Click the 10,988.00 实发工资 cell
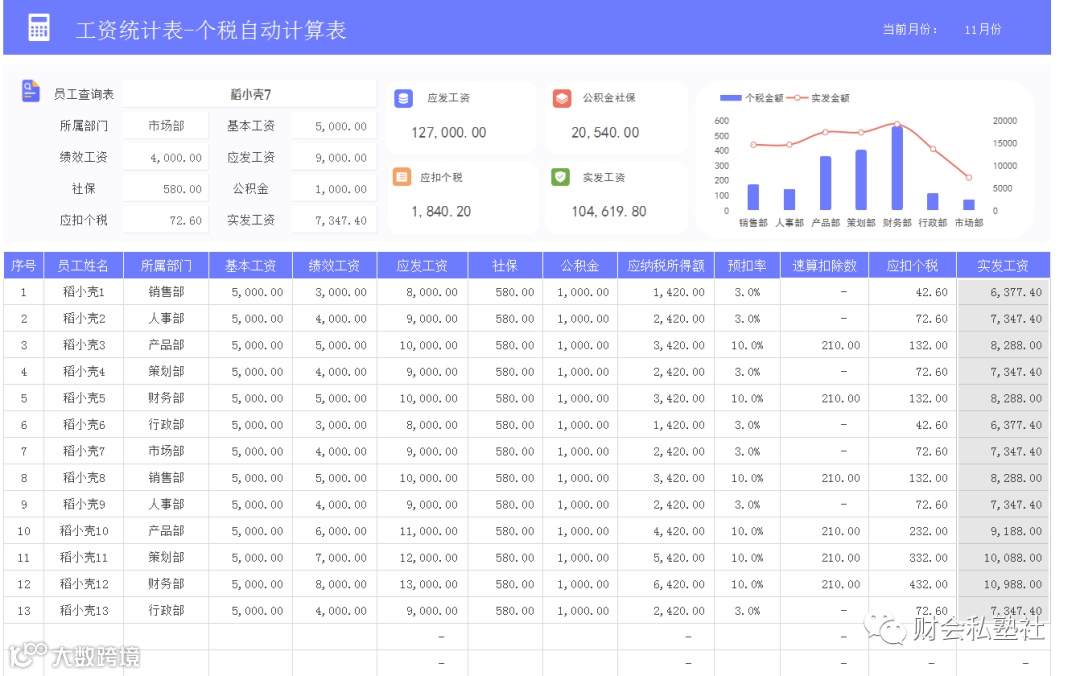This screenshot has height=676, width=1080. pyautogui.click(x=1003, y=584)
